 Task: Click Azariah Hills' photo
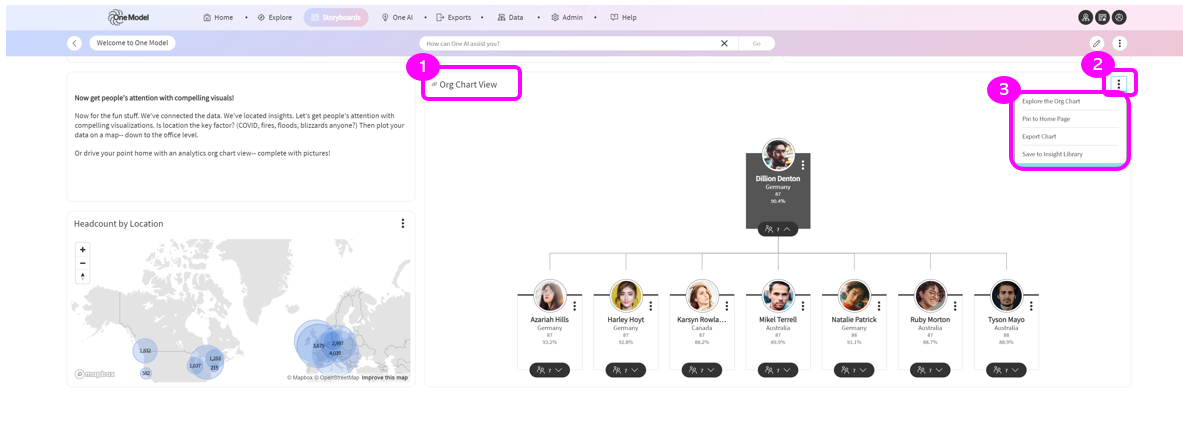coord(549,296)
